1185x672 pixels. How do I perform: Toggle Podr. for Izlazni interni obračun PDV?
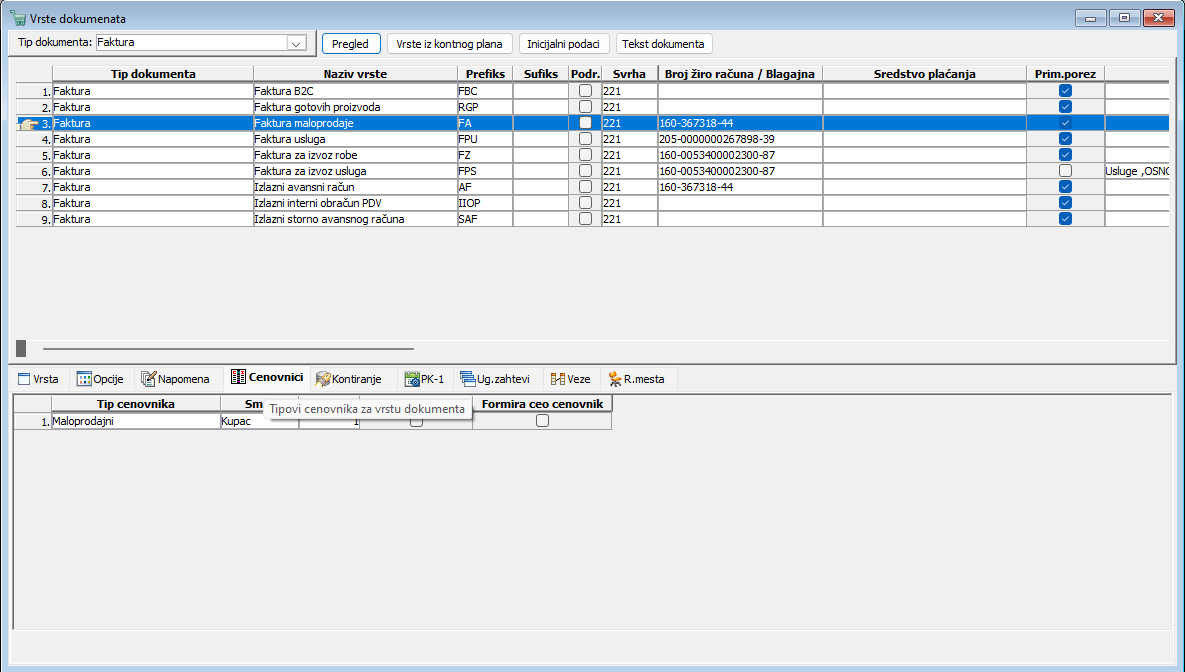click(x=585, y=203)
